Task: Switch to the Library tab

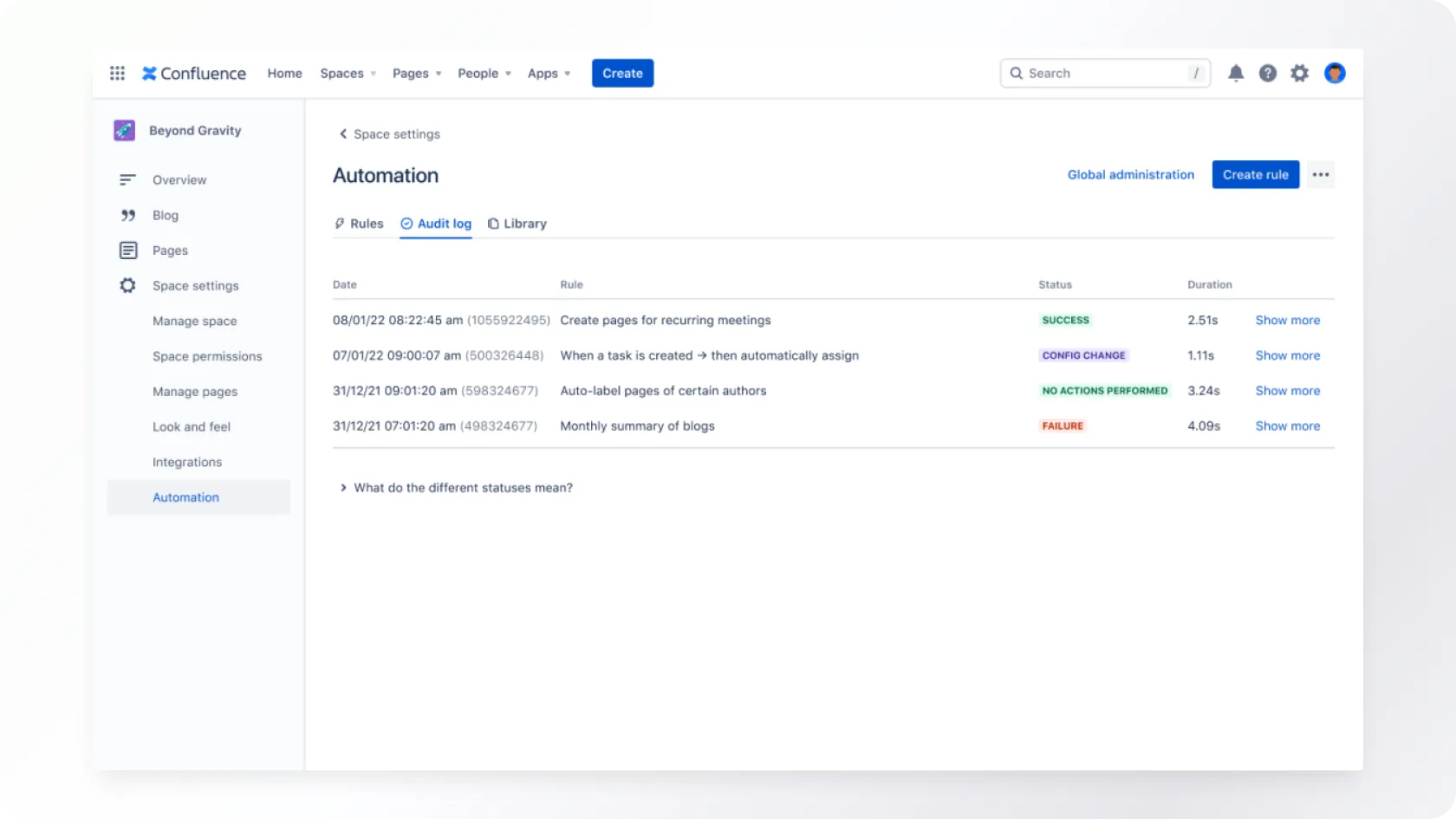Action: (x=517, y=224)
